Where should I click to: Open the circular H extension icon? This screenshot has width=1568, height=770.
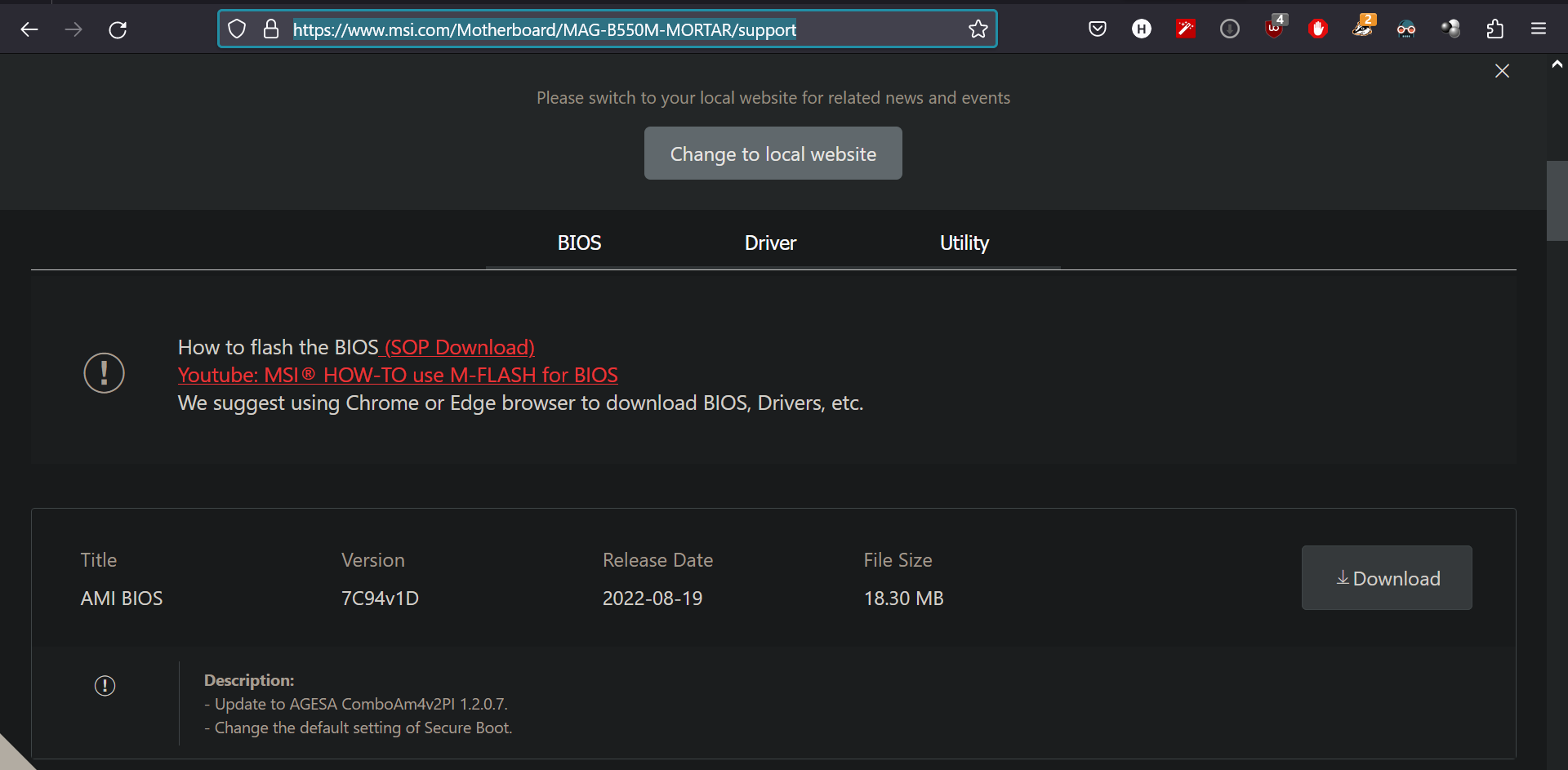[x=1142, y=29]
